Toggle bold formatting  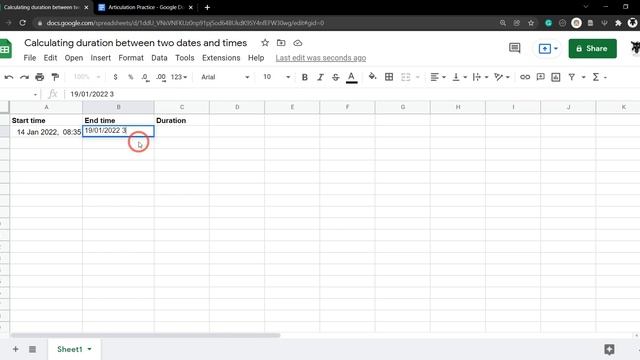(x=304, y=77)
